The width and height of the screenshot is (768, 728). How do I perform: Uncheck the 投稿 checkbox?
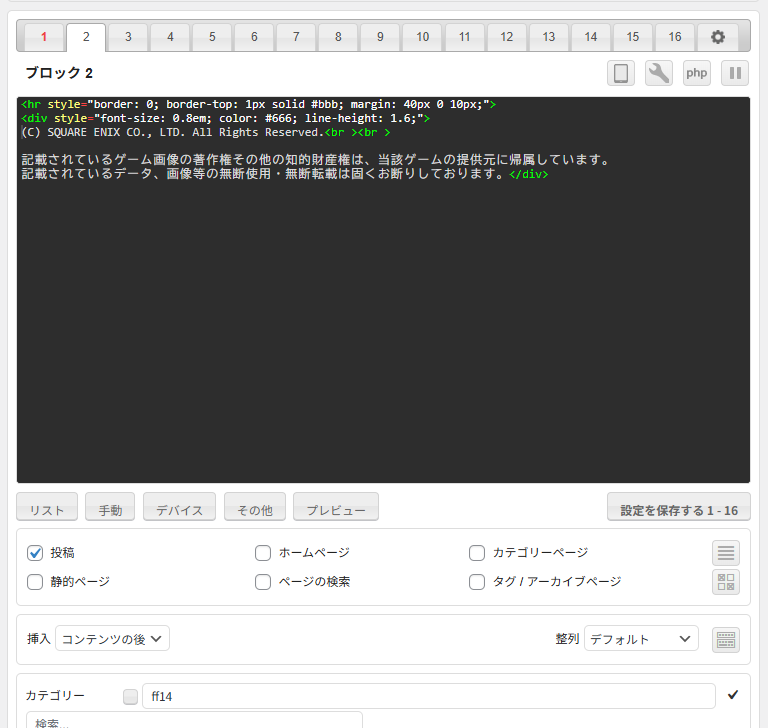pos(35,553)
